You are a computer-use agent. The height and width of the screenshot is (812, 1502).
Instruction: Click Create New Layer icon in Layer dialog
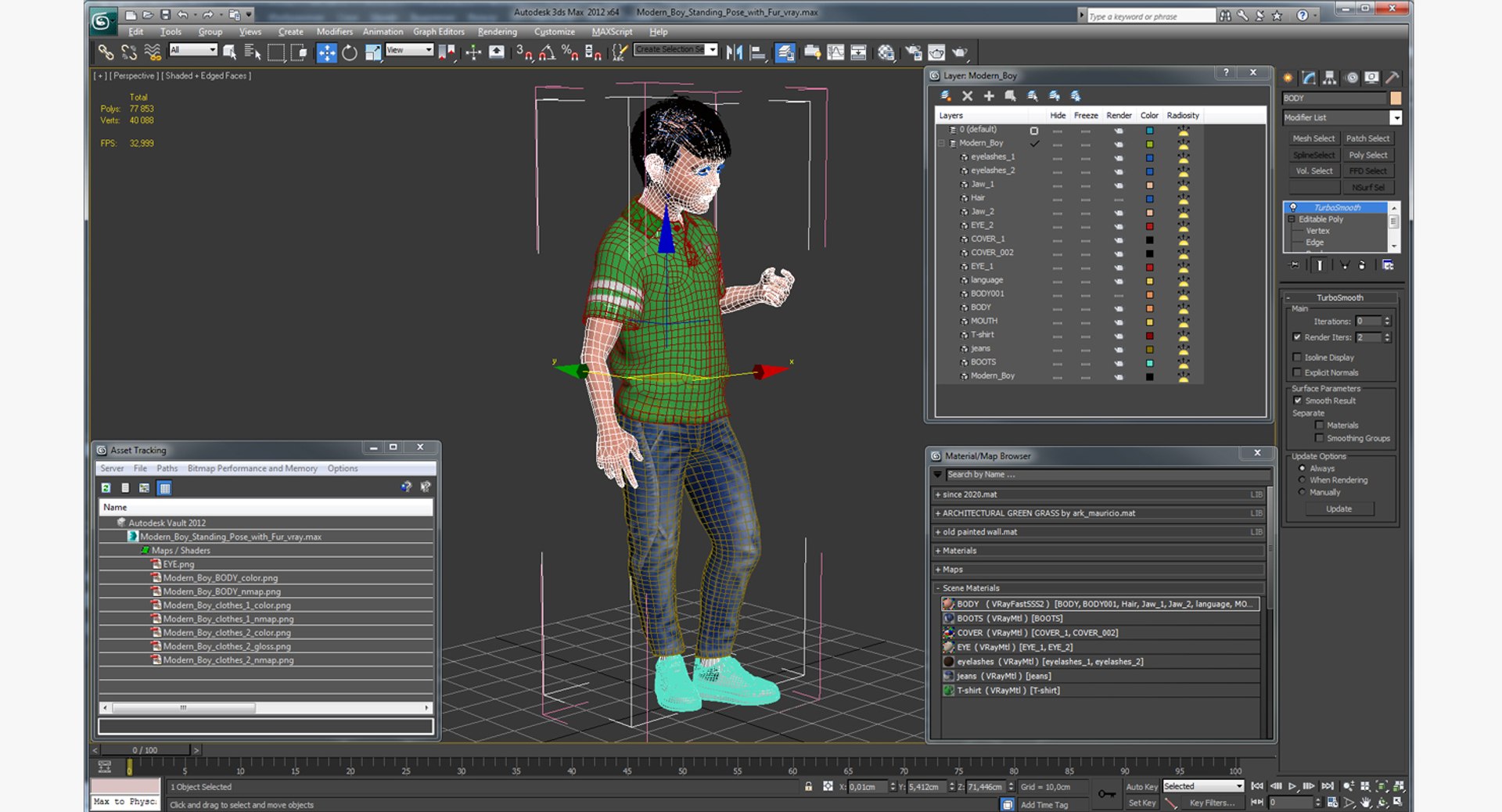(946, 95)
